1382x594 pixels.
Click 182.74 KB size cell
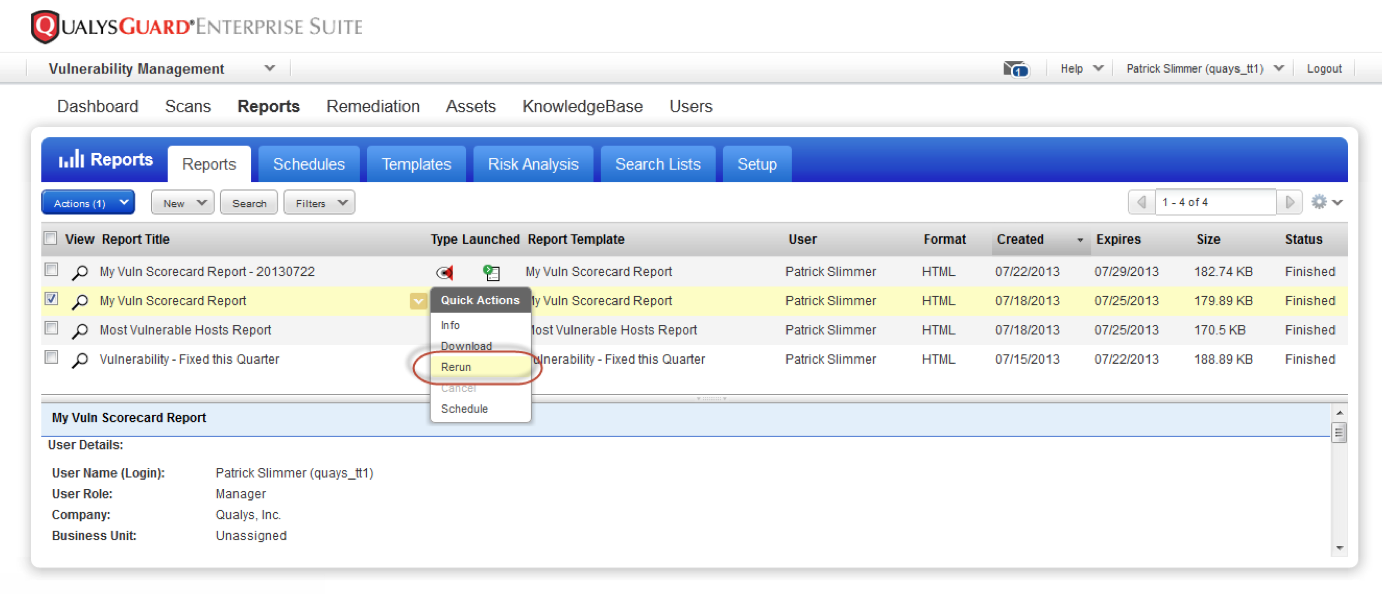(1224, 272)
